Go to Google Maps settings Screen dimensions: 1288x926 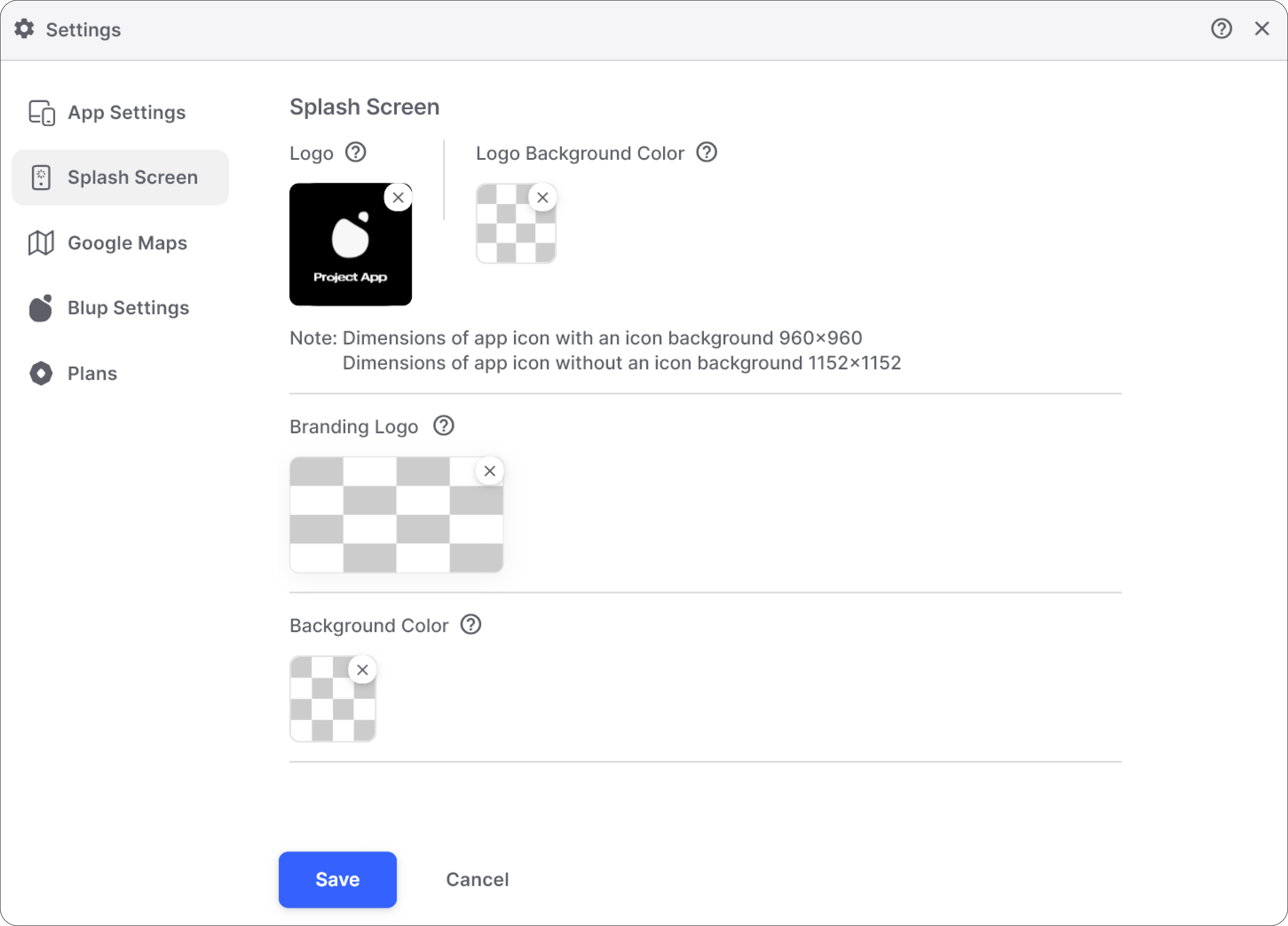point(127,243)
